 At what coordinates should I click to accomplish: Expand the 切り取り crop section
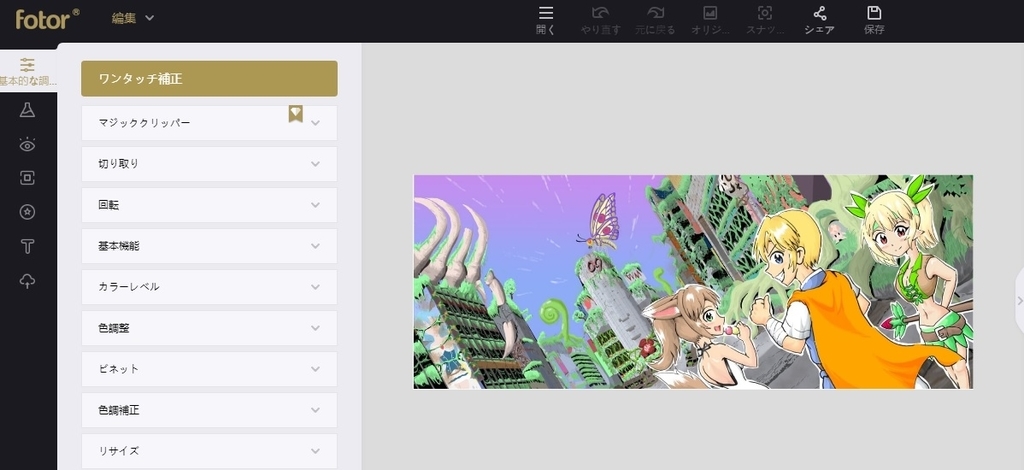[x=209, y=164]
